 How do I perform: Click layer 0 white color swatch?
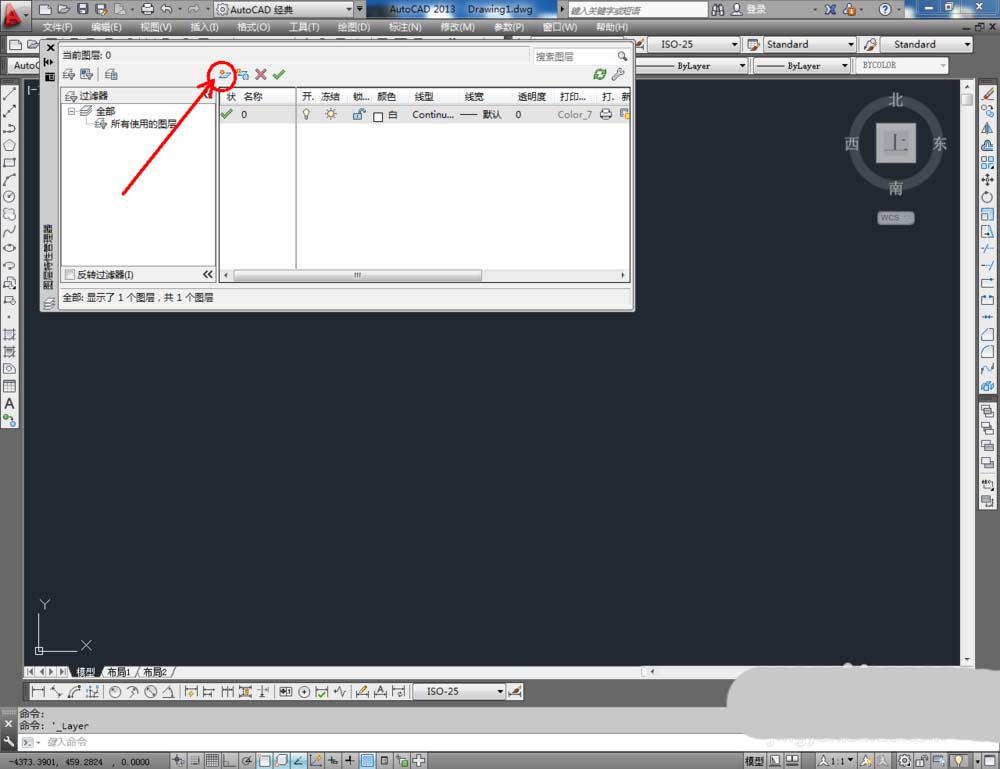point(378,116)
